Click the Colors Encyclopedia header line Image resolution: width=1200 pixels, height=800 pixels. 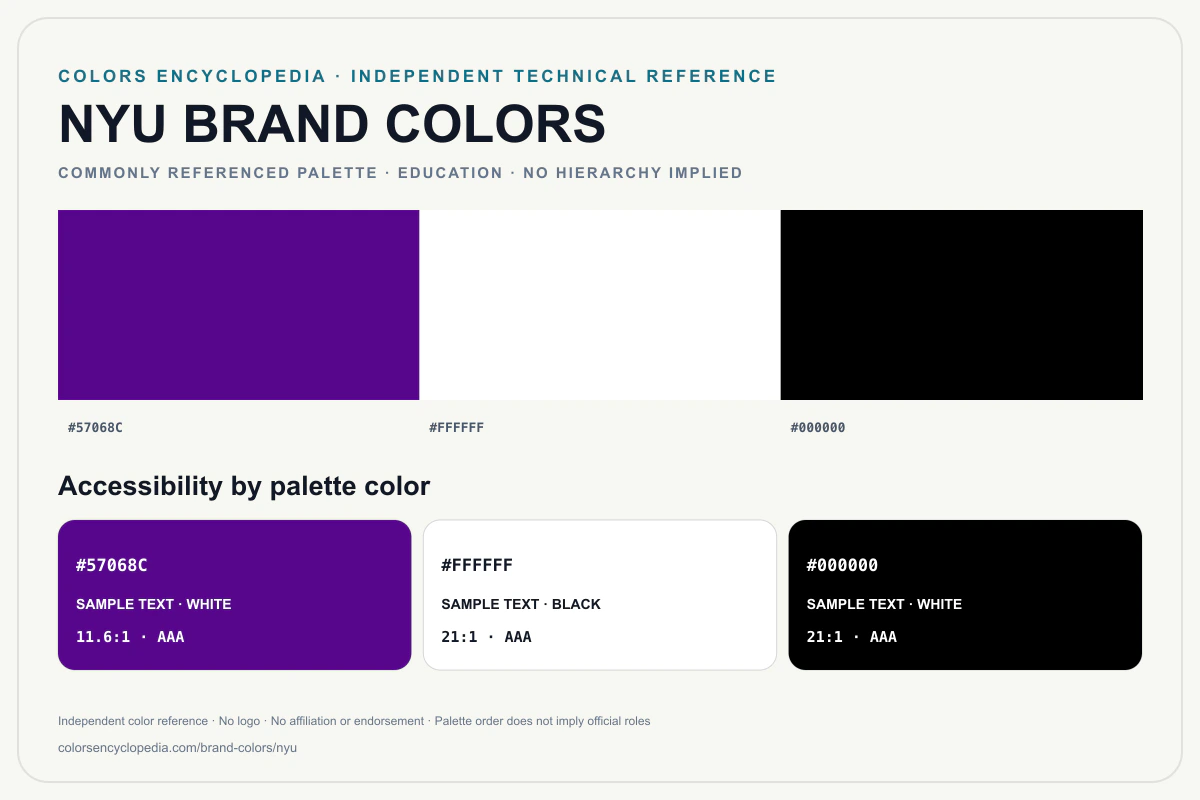click(417, 76)
